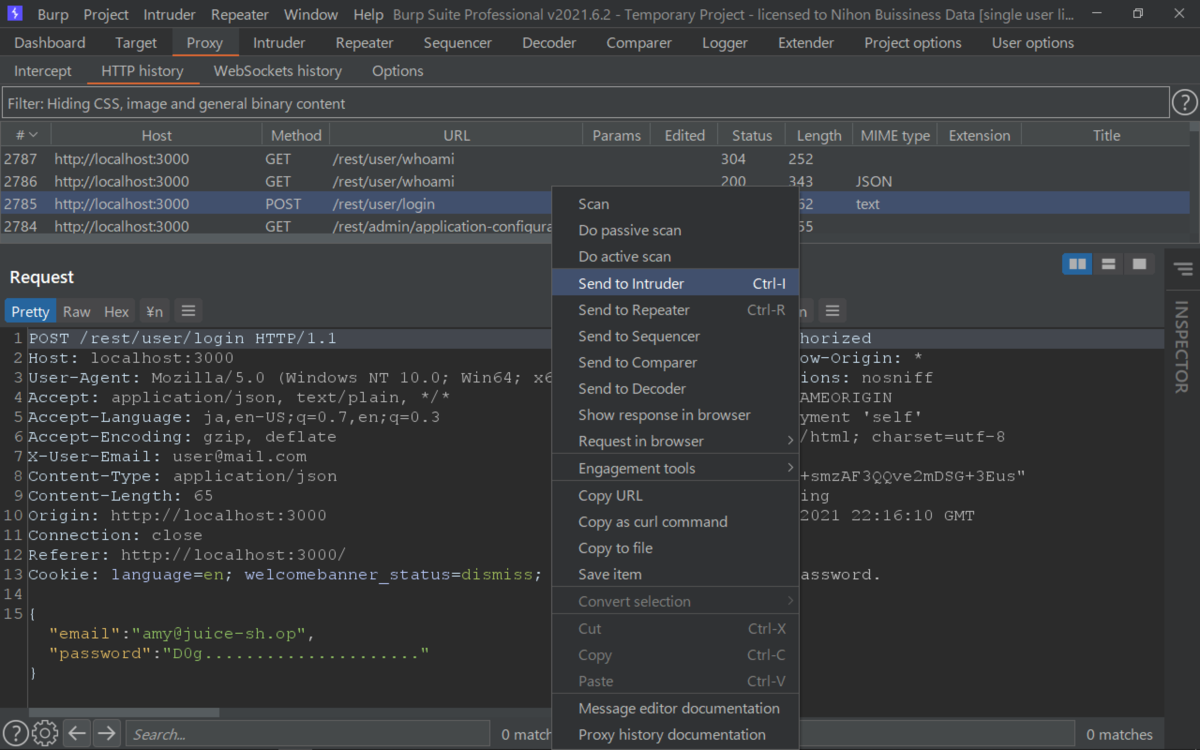The height and width of the screenshot is (750, 1200).
Task: Switch to the Intercept sub-tab
Action: click(x=43, y=71)
